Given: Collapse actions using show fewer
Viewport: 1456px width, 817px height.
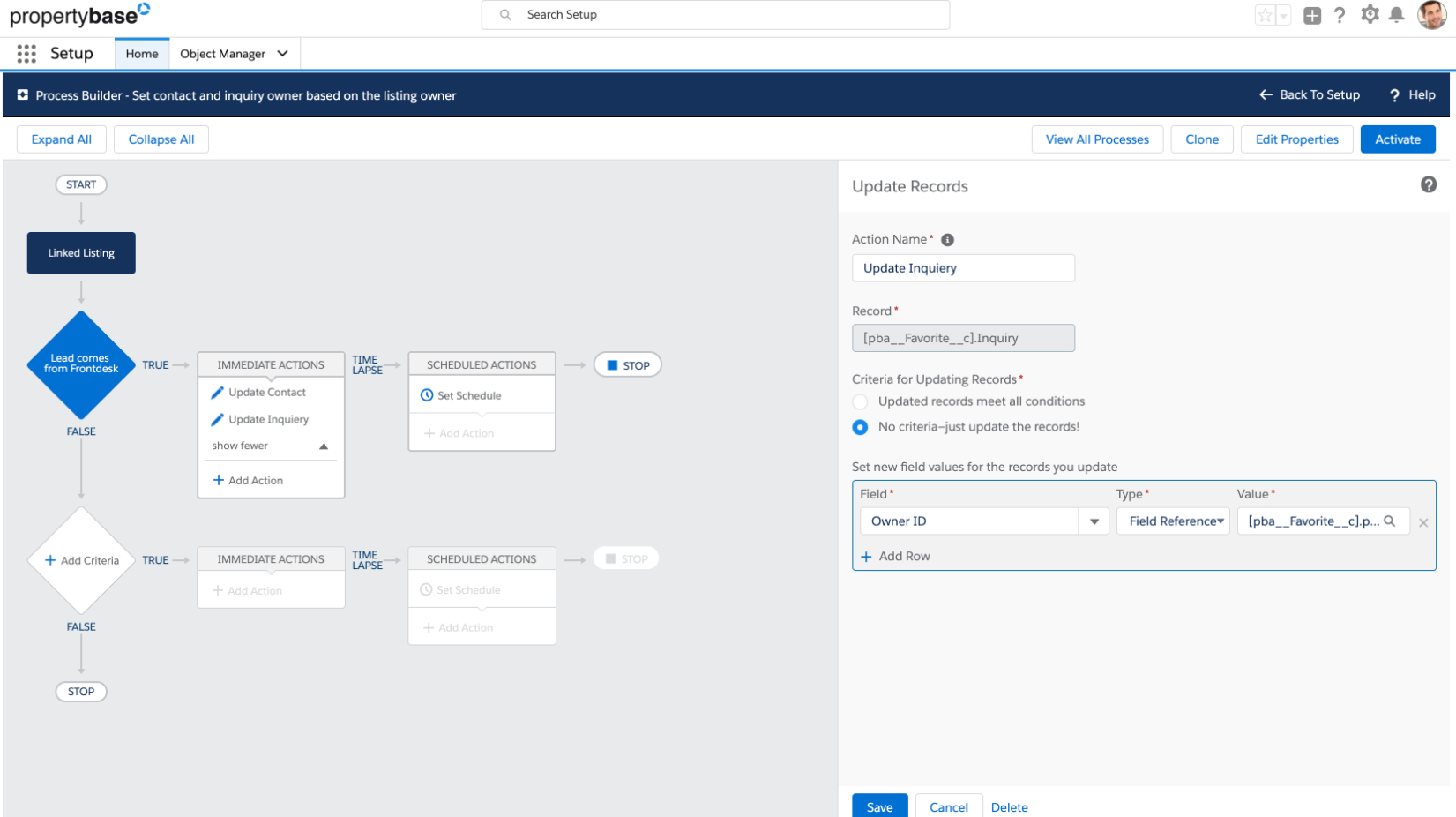Looking at the screenshot, I should coord(239,446).
